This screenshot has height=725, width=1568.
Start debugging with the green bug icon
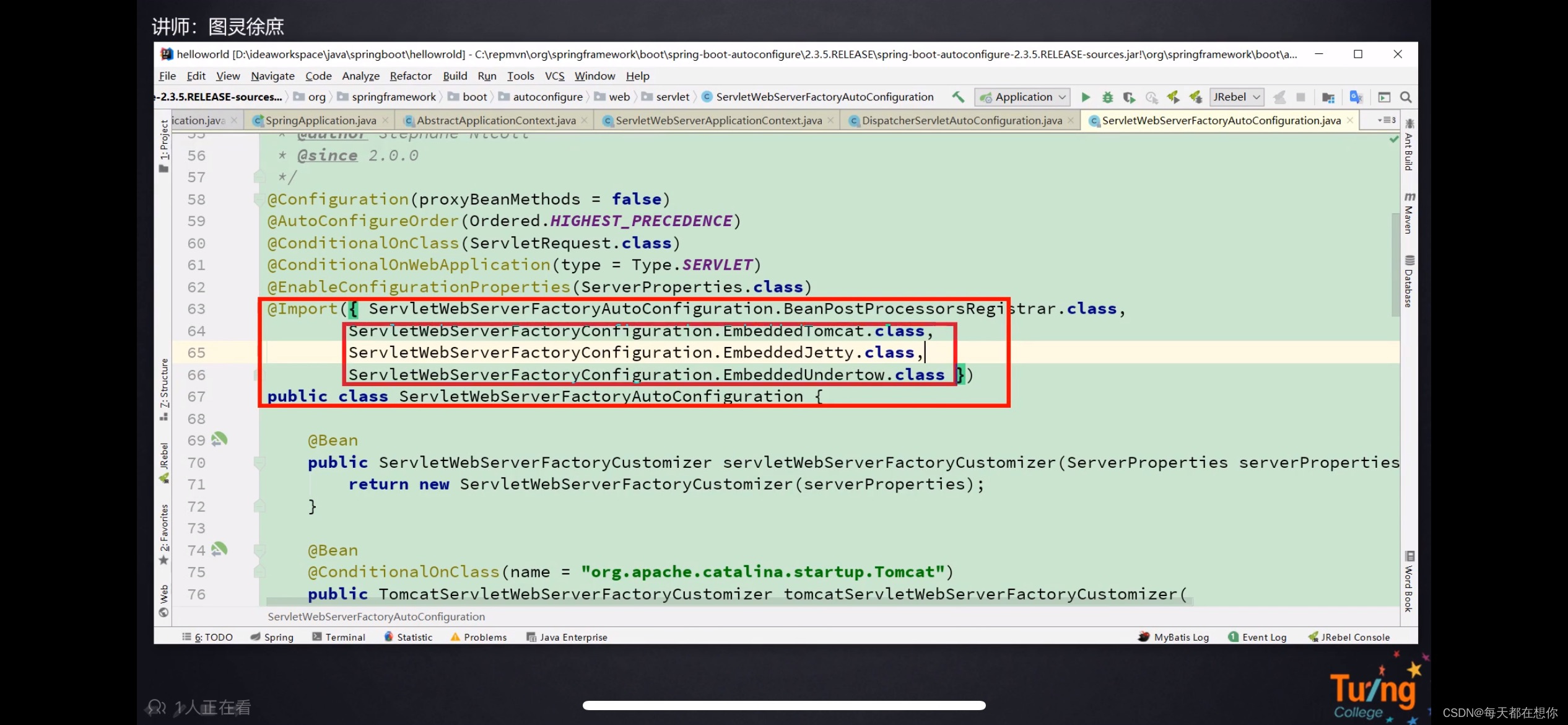(x=1107, y=97)
